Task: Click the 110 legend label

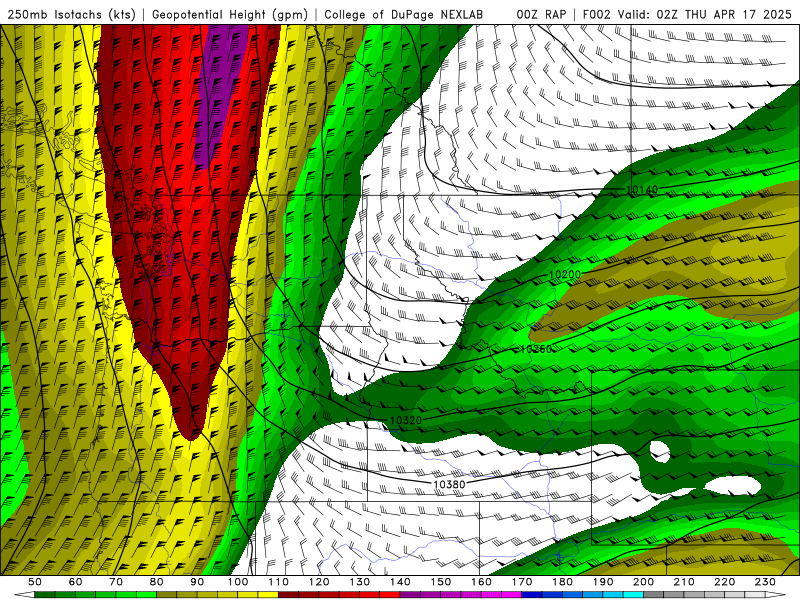Action: pos(279,582)
